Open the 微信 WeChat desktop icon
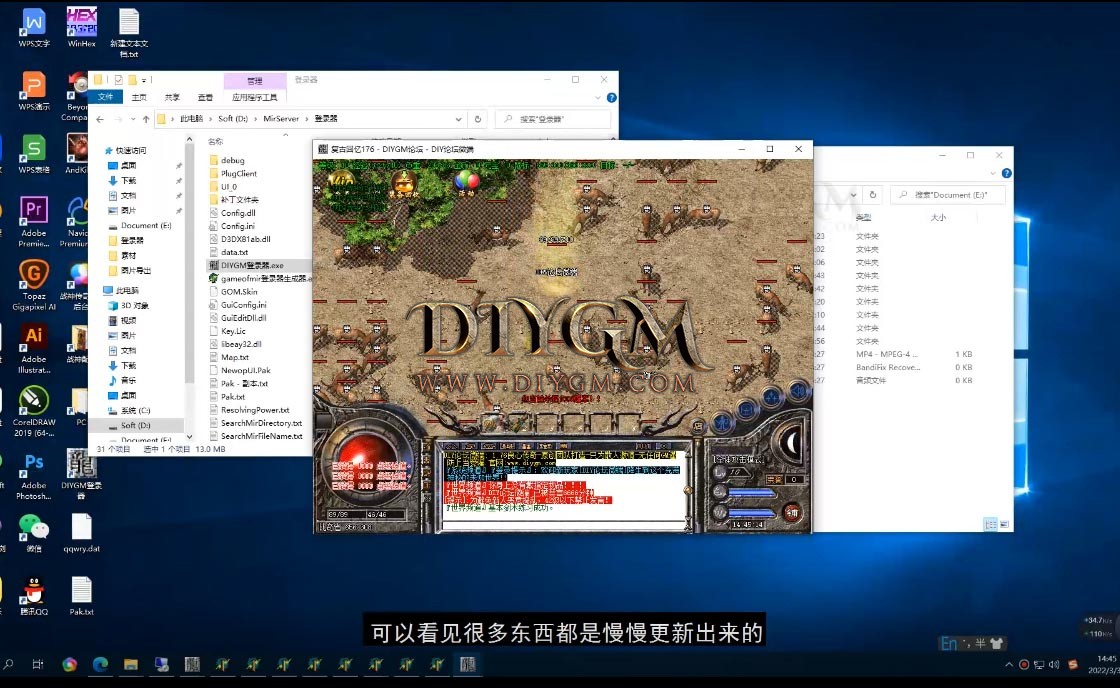The image size is (1120, 688). click(x=34, y=533)
